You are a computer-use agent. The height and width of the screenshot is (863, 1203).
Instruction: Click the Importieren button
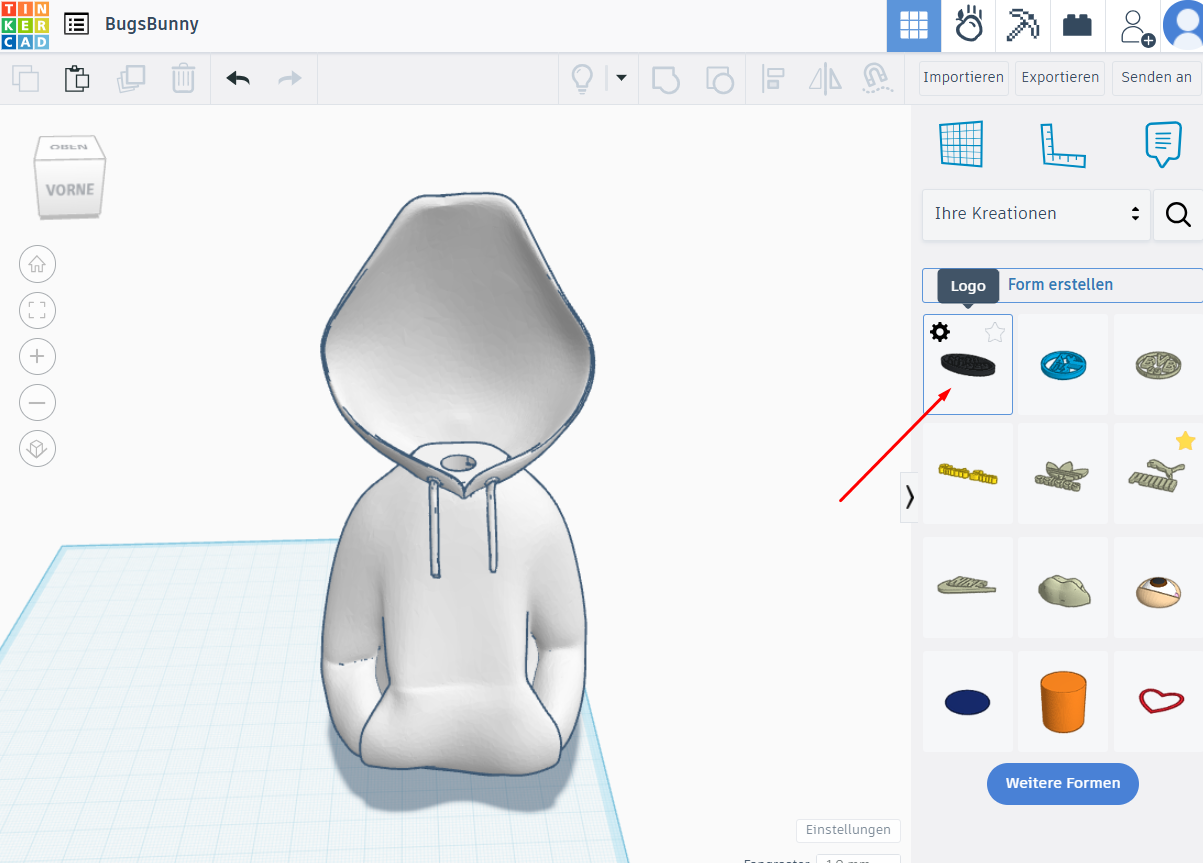963,77
